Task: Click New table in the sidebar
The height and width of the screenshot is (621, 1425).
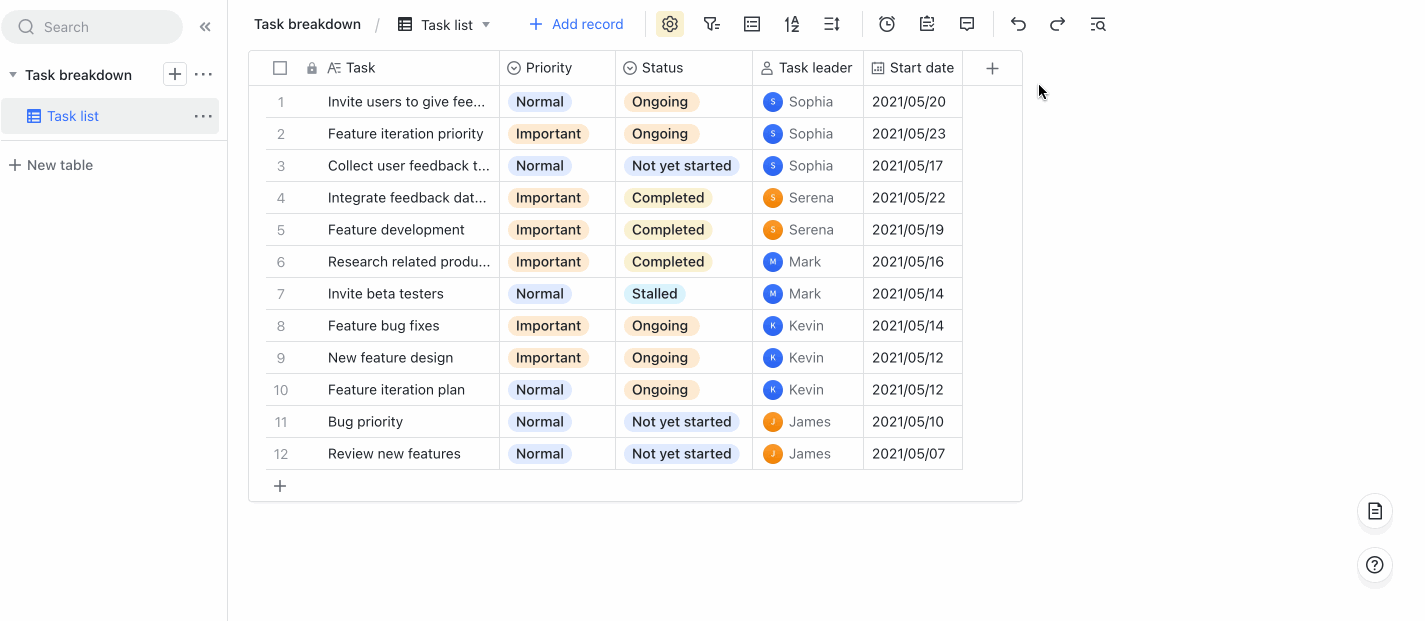Action: click(51, 164)
